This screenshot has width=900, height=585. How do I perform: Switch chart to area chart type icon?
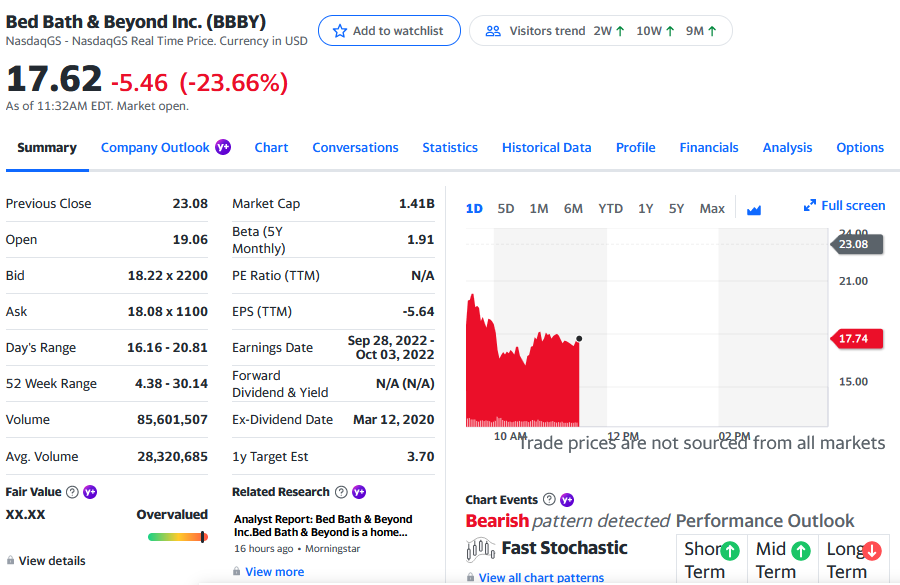tap(754, 210)
